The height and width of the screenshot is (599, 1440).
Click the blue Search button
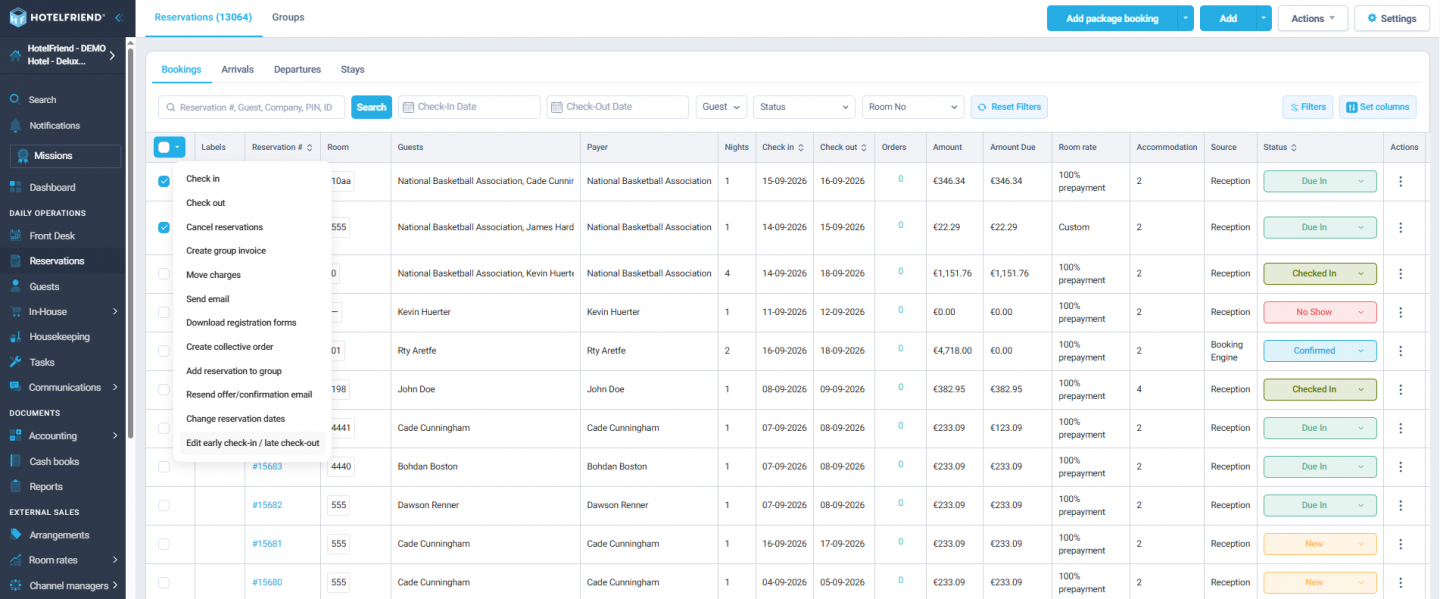(371, 107)
